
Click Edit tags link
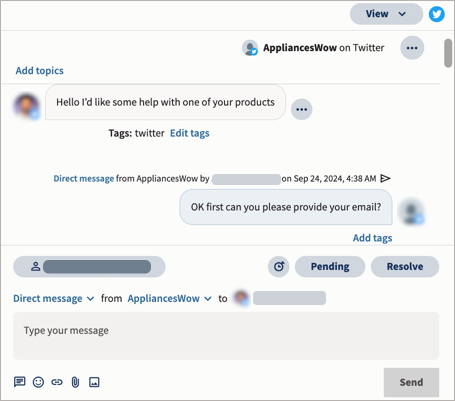coord(190,133)
